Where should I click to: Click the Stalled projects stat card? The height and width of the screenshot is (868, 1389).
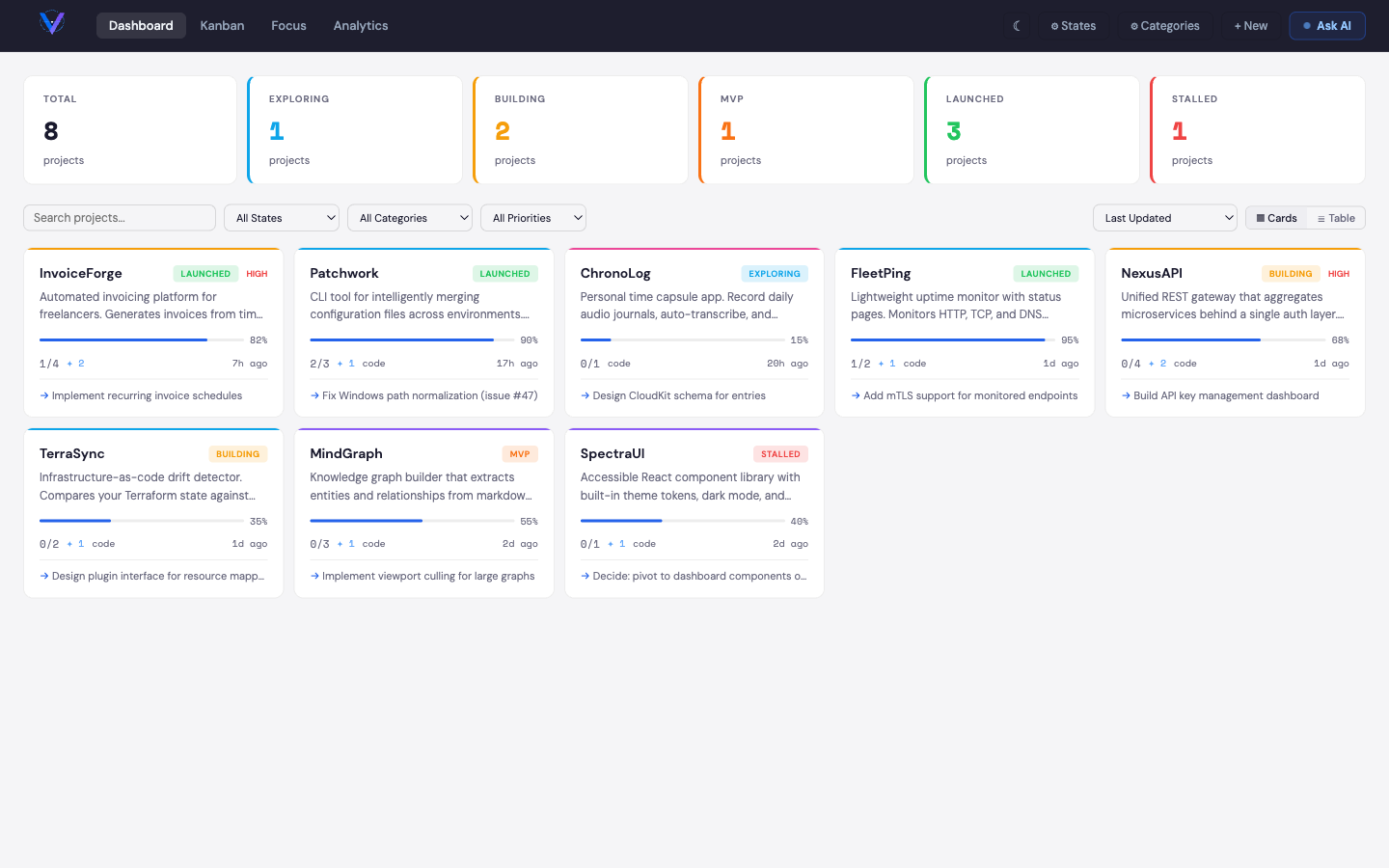tap(1258, 130)
